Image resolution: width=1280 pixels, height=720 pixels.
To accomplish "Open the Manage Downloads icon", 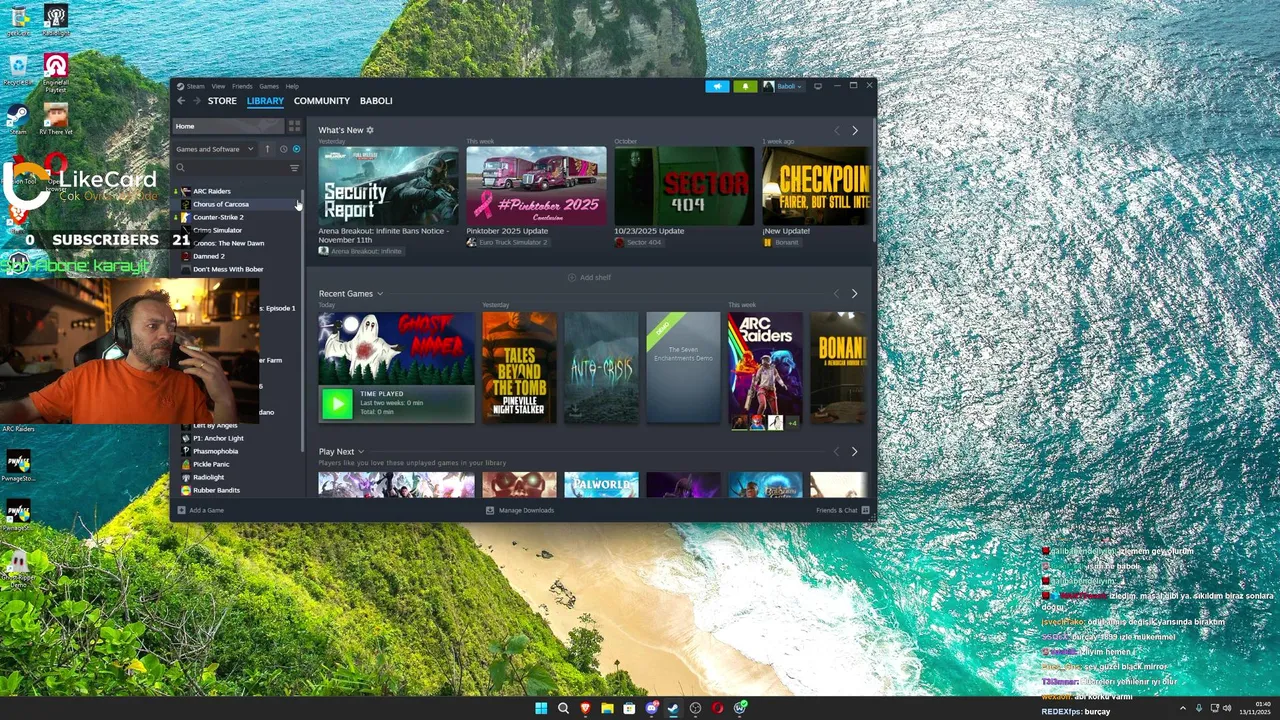I will pos(490,510).
